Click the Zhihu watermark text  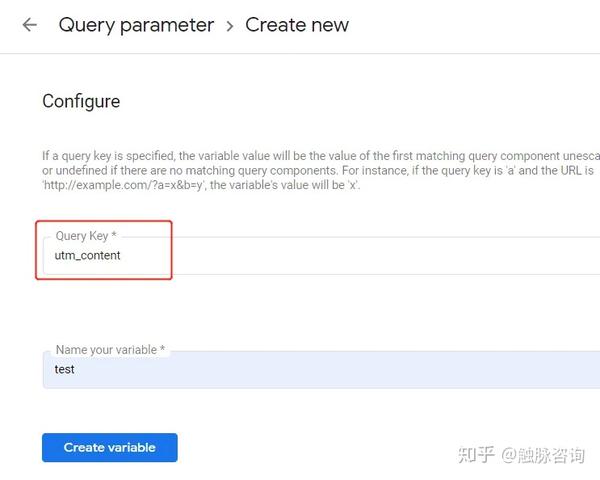click(521, 455)
